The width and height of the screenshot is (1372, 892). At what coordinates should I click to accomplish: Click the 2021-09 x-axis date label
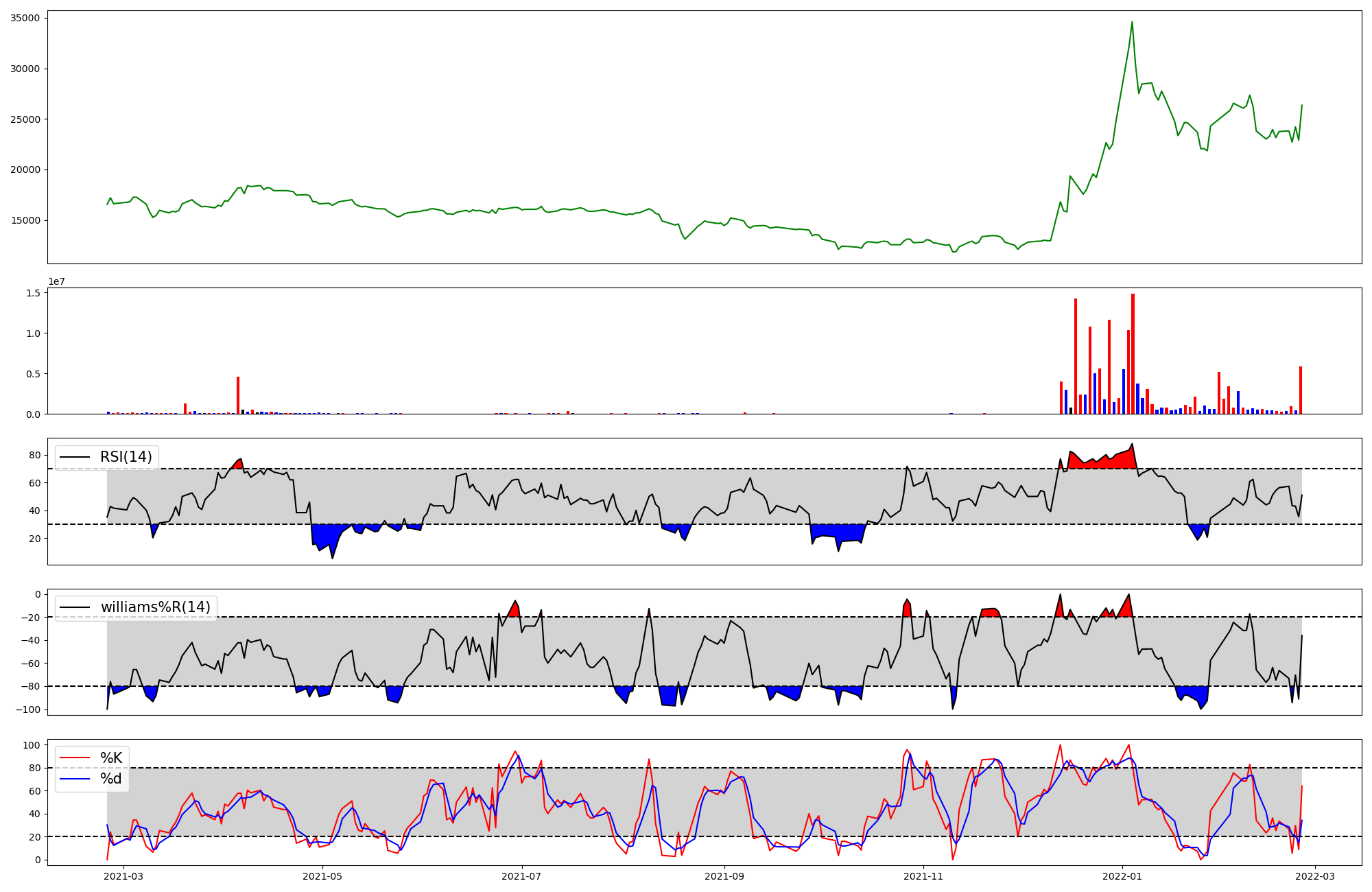724,876
